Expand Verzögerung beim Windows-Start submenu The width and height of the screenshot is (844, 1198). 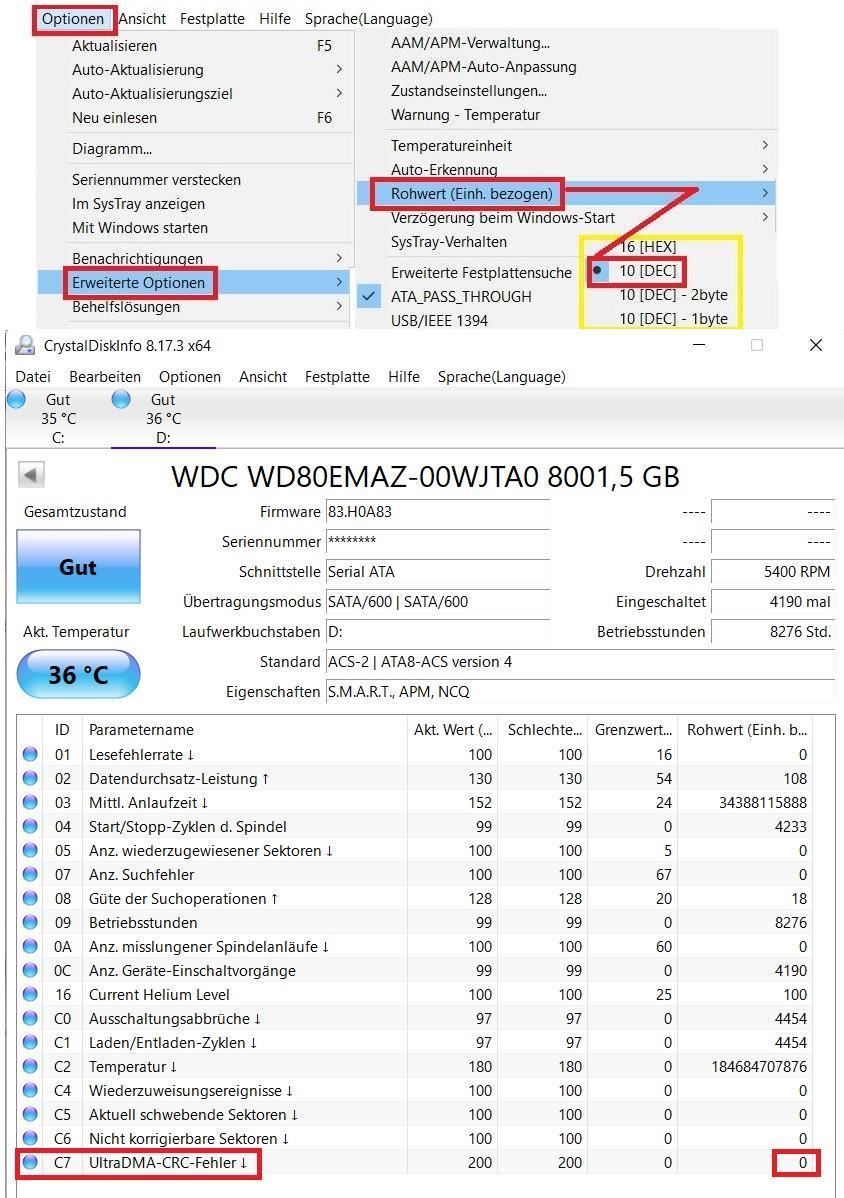pyautogui.click(x=765, y=217)
